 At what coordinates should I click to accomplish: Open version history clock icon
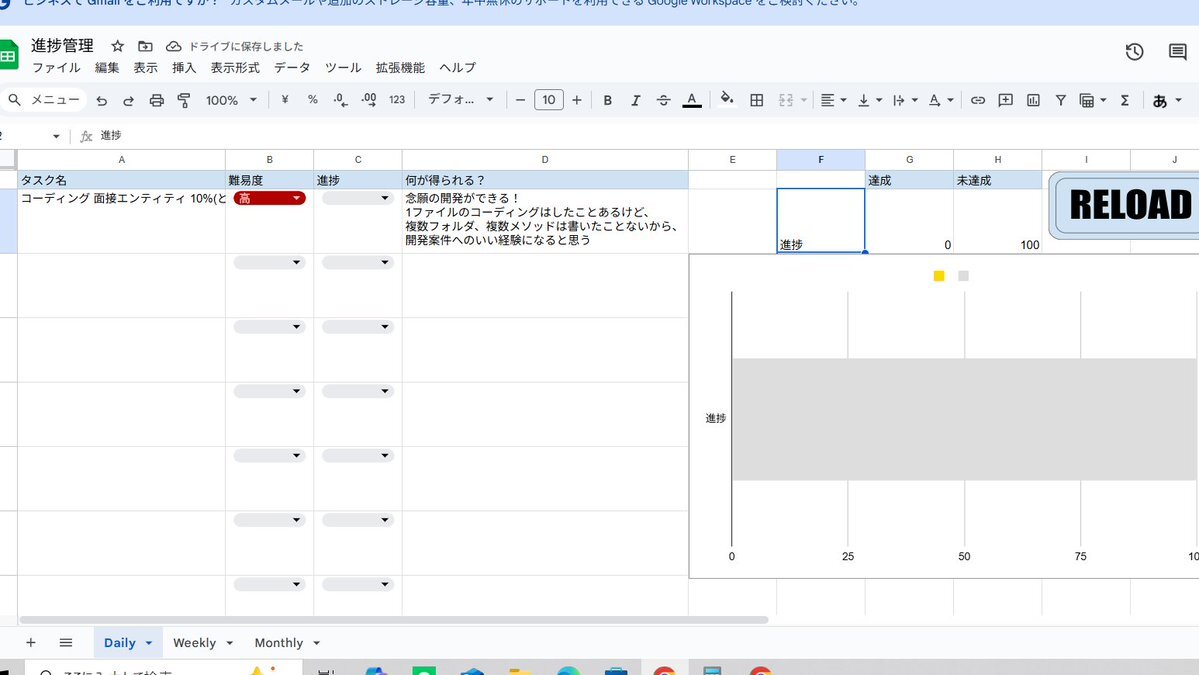pyautogui.click(x=1134, y=52)
